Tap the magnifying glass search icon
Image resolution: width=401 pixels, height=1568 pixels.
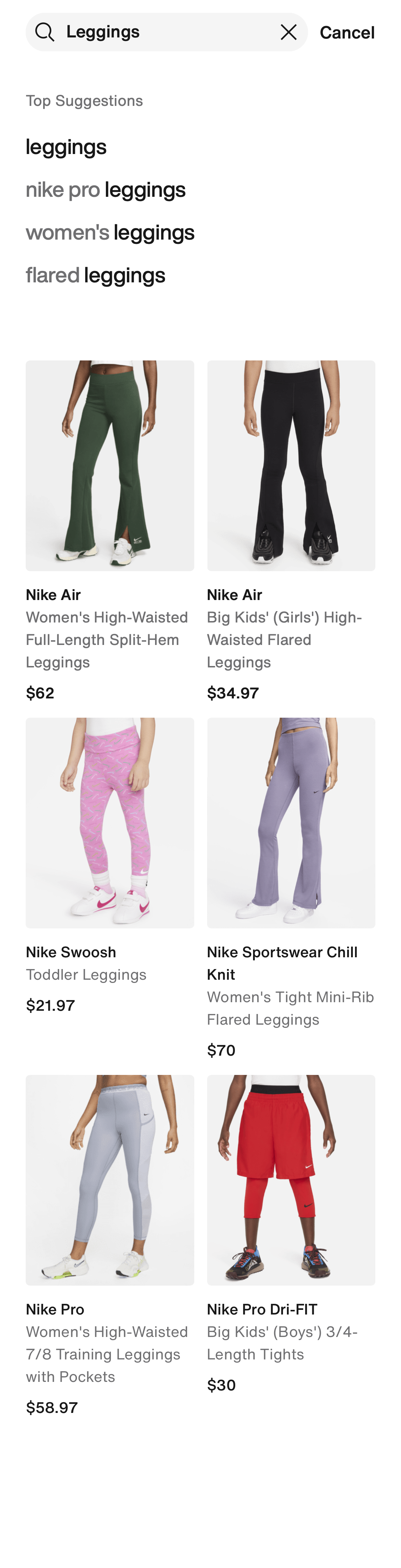[x=45, y=32]
